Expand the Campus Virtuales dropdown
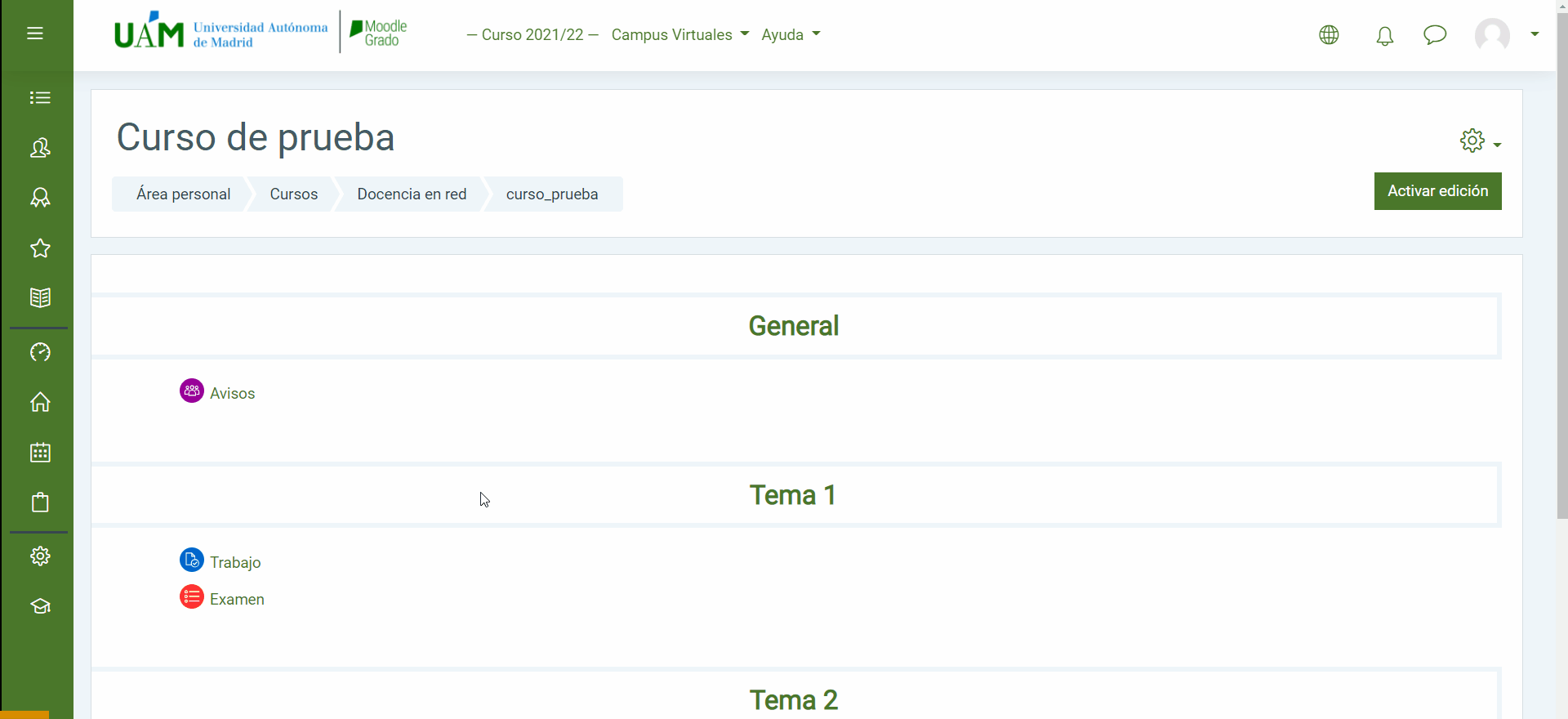 [x=679, y=35]
